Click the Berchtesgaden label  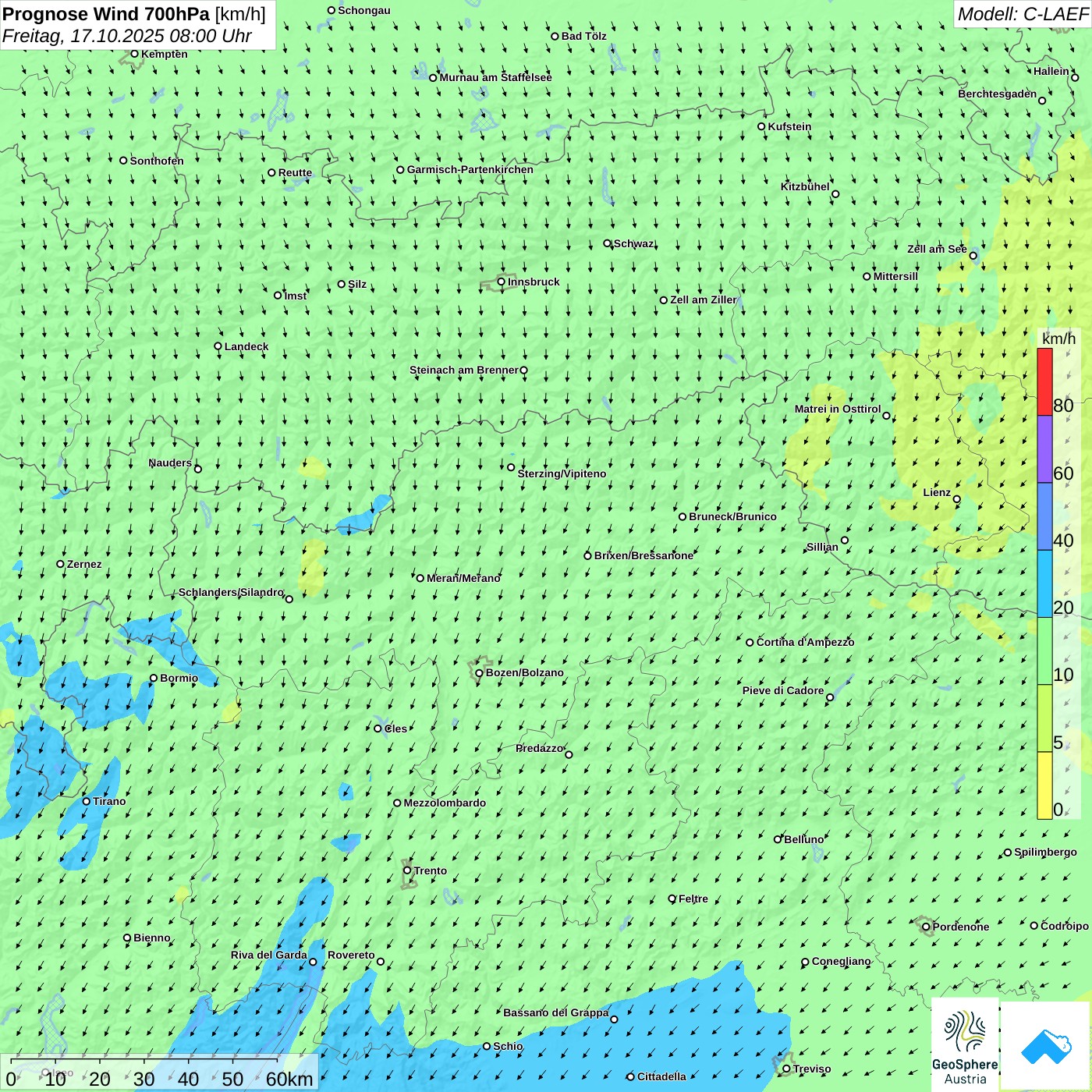coord(998,94)
